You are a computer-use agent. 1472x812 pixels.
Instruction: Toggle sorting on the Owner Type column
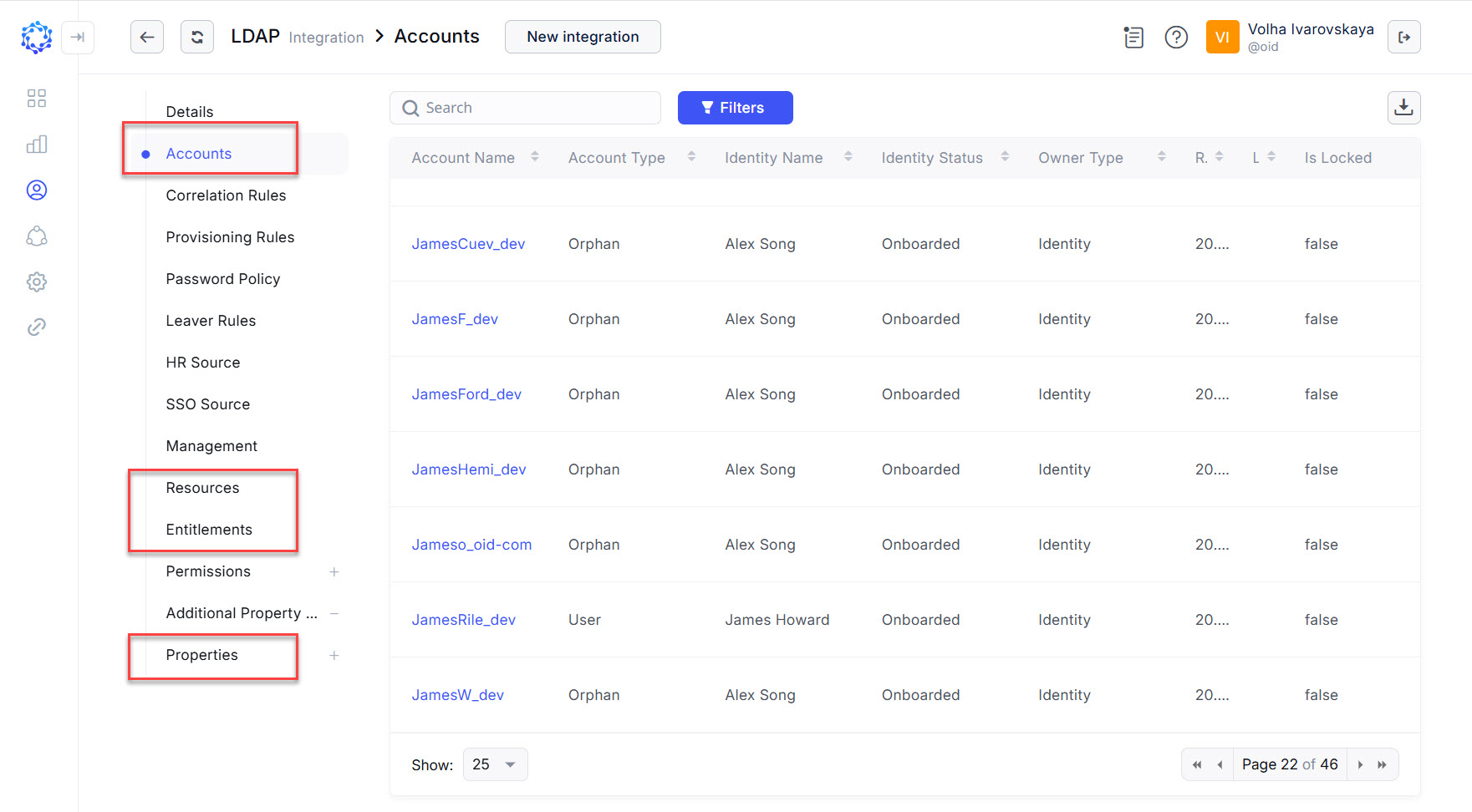[1161, 156]
